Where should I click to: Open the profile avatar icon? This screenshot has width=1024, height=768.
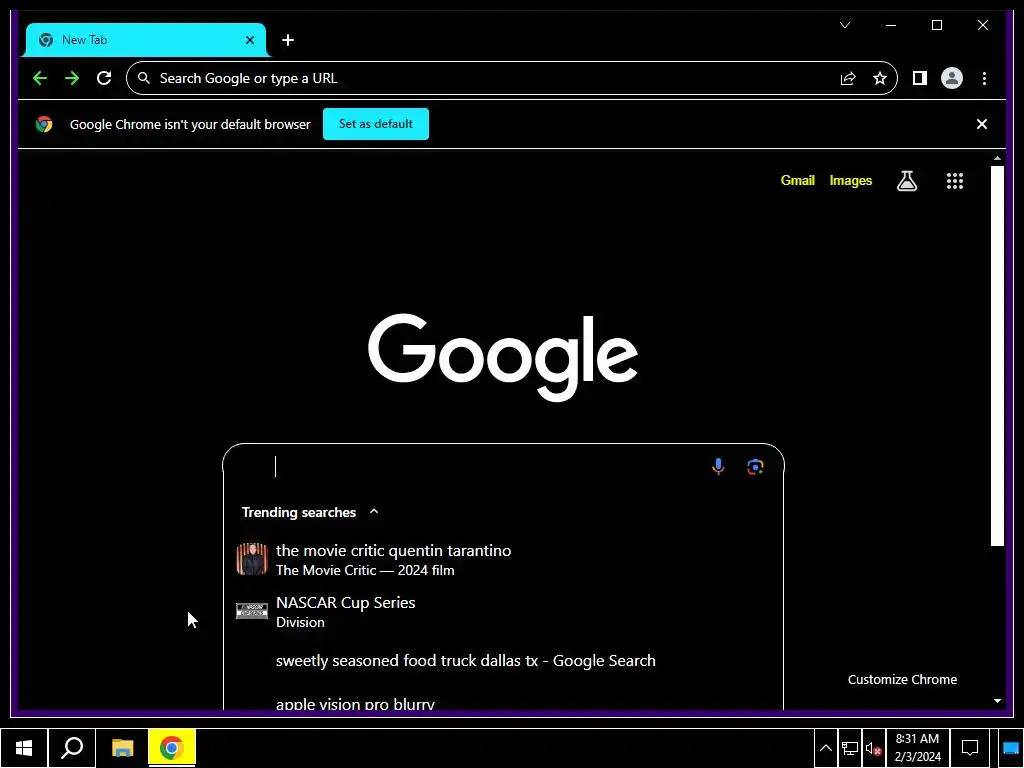pos(952,78)
